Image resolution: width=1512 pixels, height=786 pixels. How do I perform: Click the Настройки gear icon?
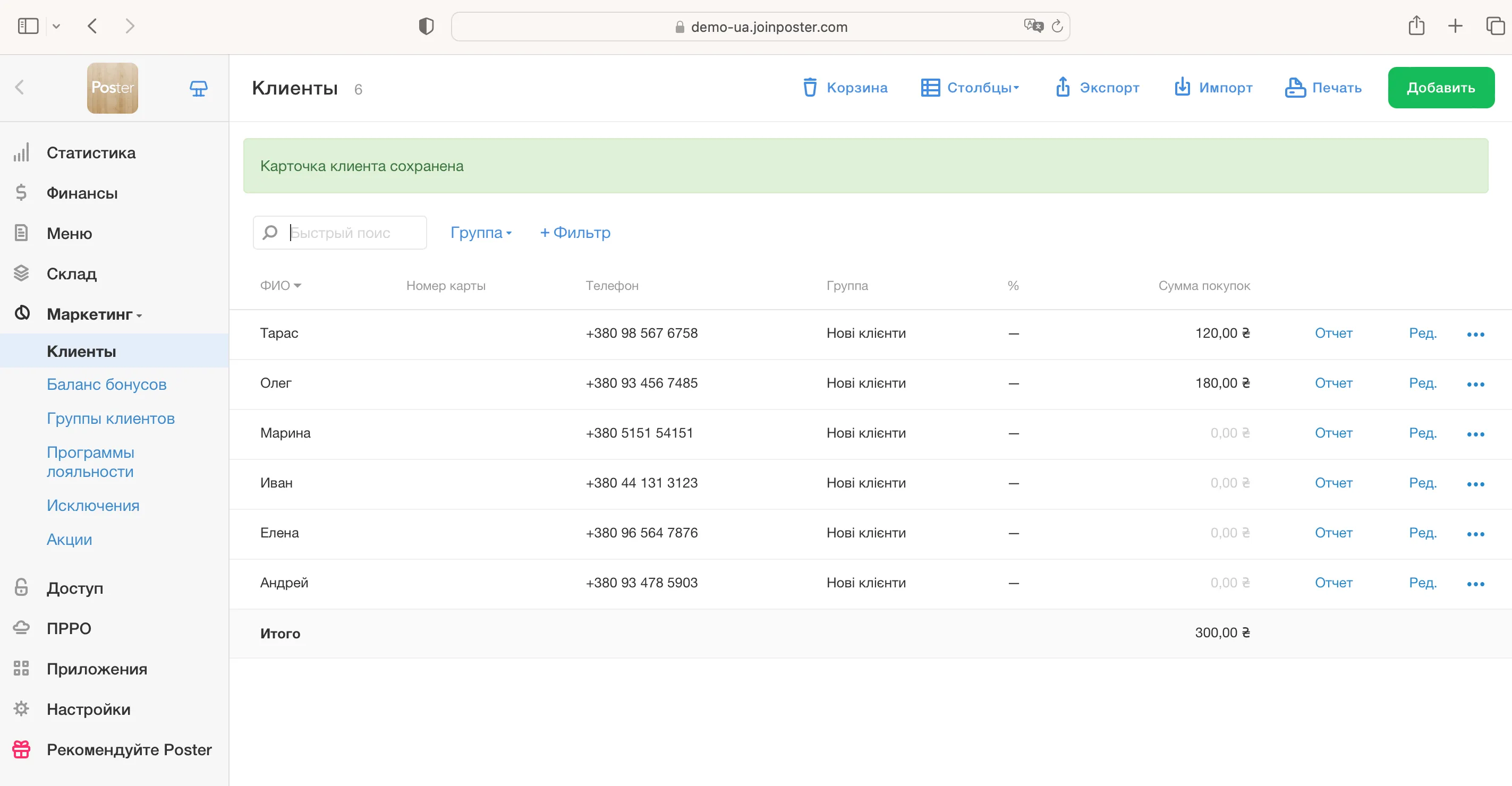click(x=22, y=708)
